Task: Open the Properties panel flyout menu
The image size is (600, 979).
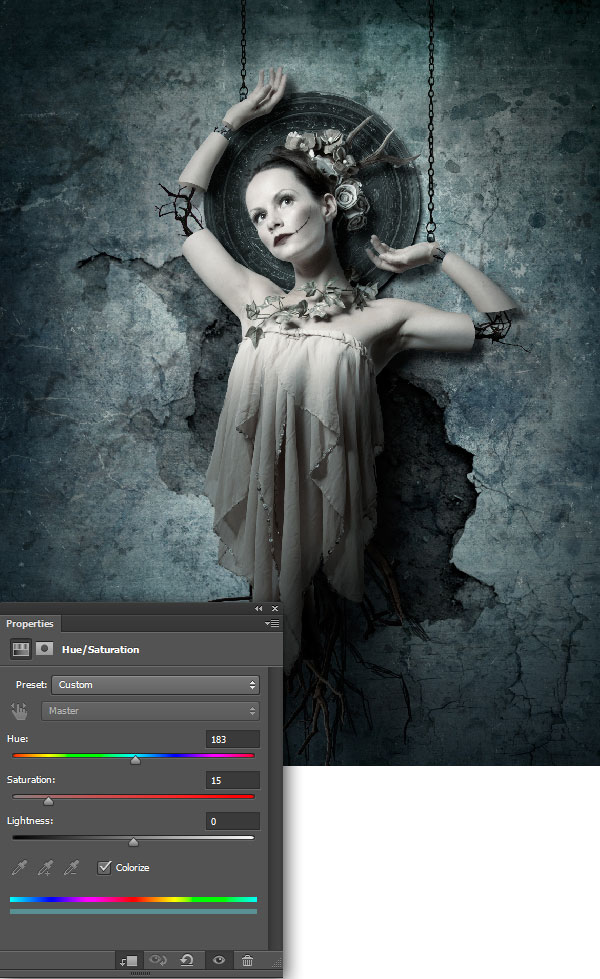Action: pyautogui.click(x=272, y=623)
